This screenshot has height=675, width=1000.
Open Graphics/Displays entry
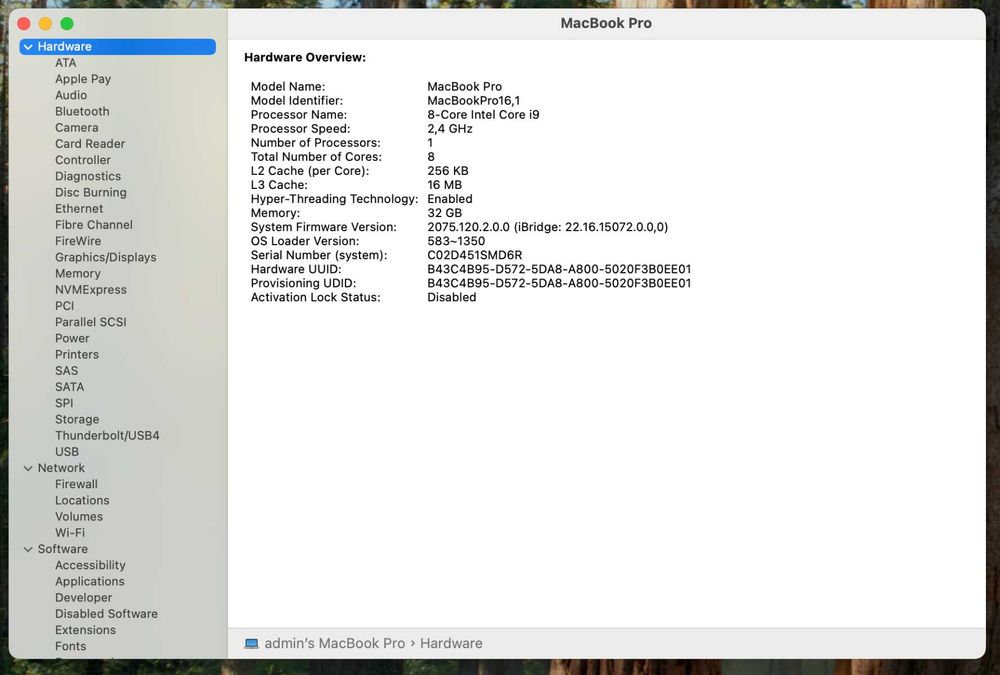click(106, 257)
